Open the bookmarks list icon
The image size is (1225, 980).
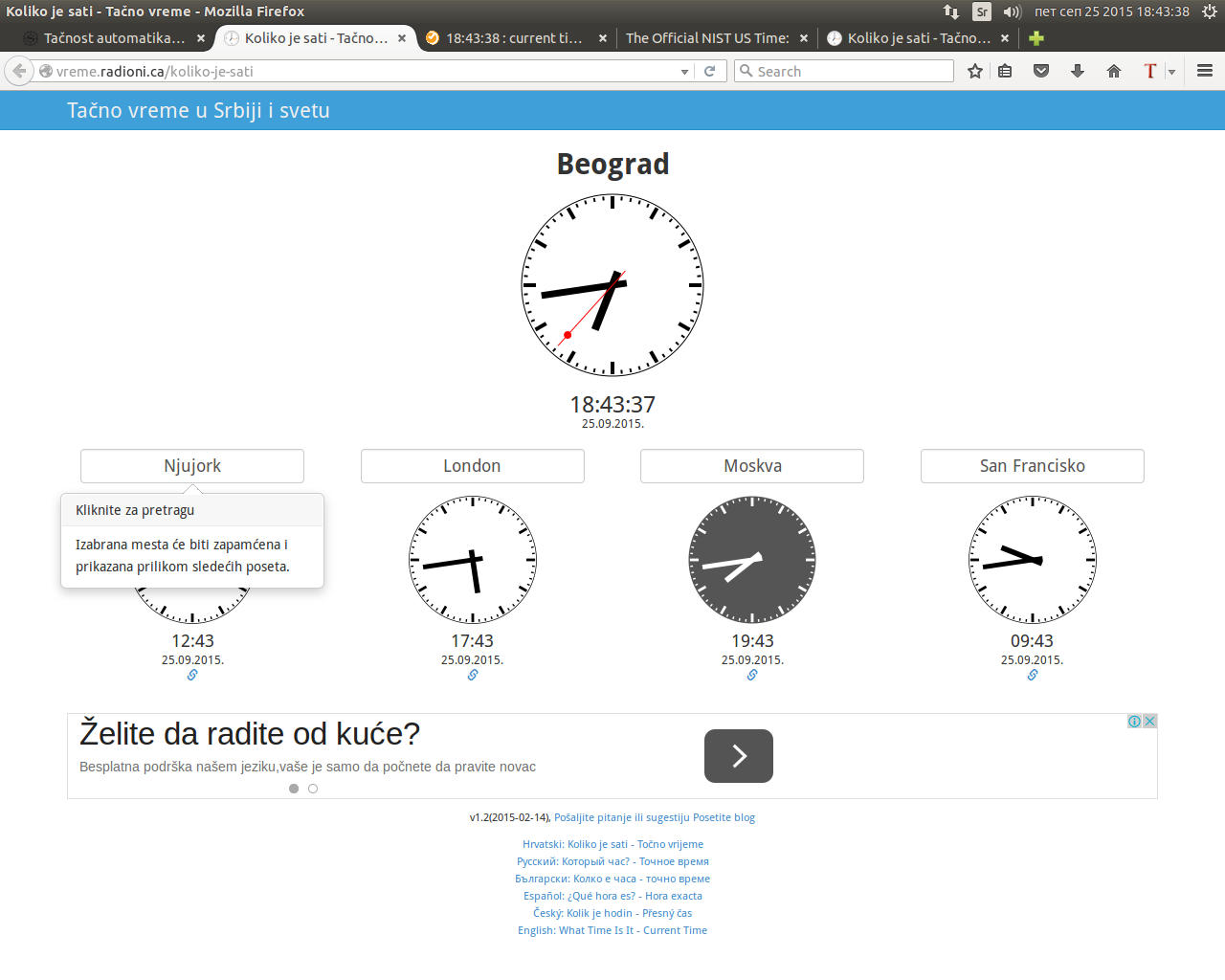[x=1005, y=71]
